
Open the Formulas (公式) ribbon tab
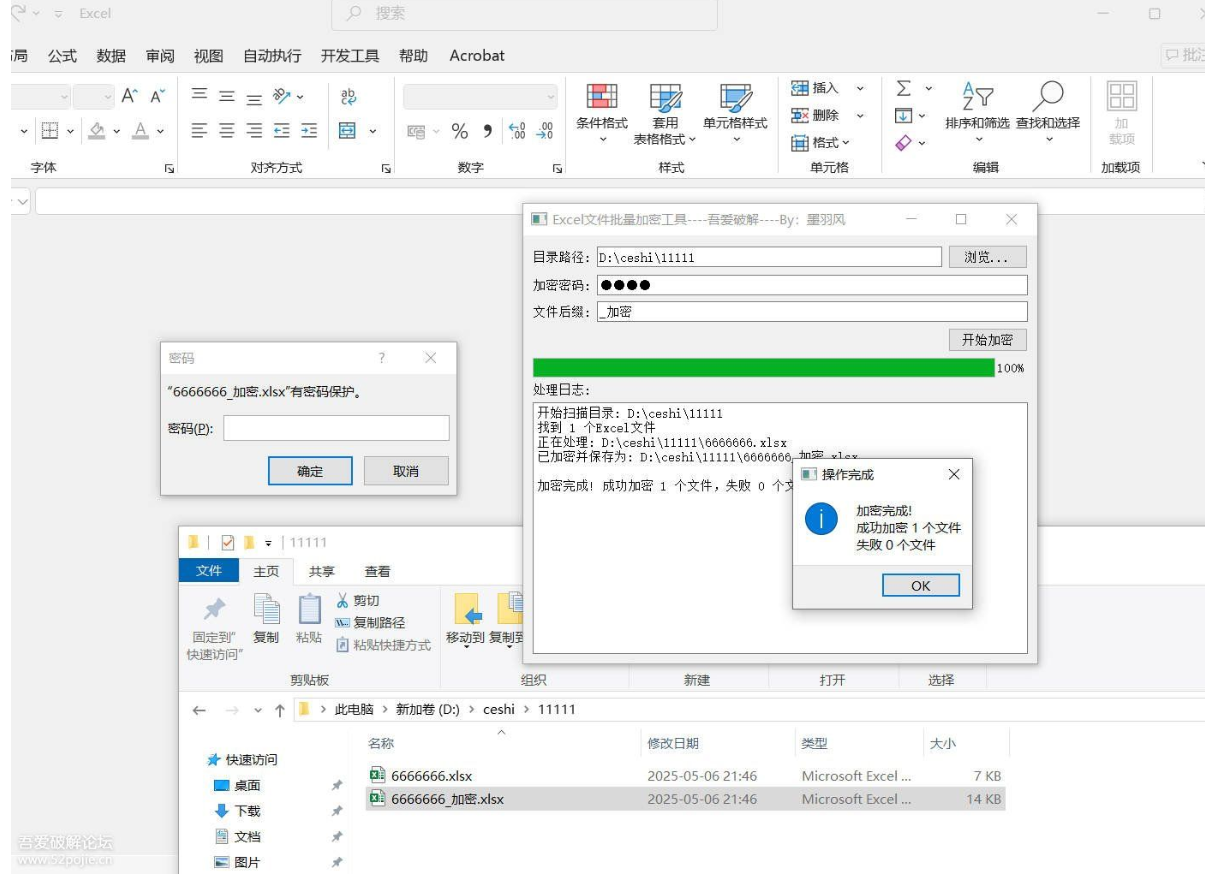(x=62, y=56)
